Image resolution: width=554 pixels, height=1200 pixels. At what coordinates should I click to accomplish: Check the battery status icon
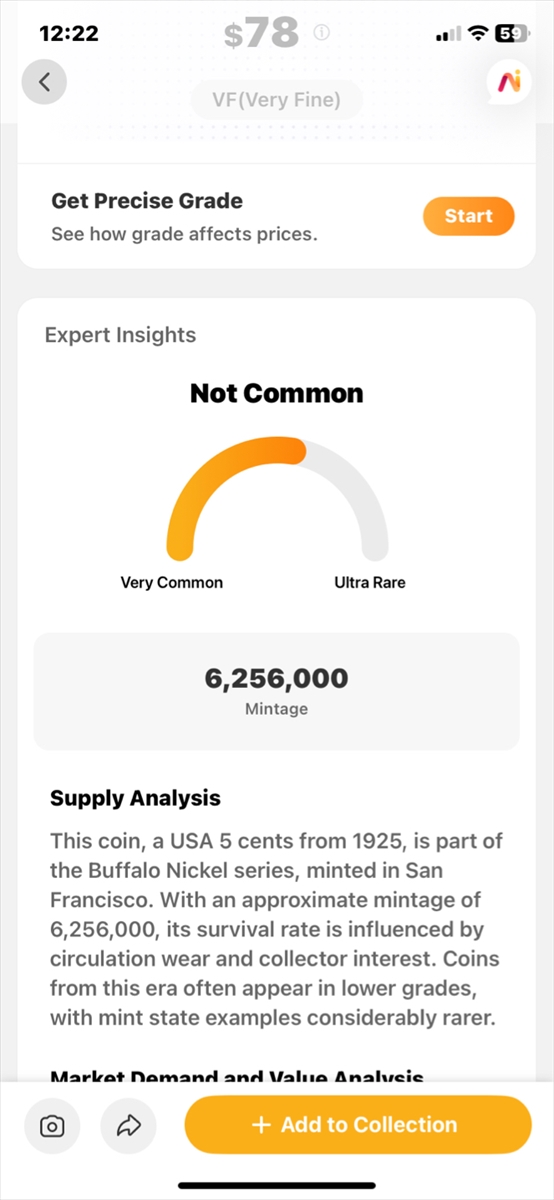coord(511,33)
